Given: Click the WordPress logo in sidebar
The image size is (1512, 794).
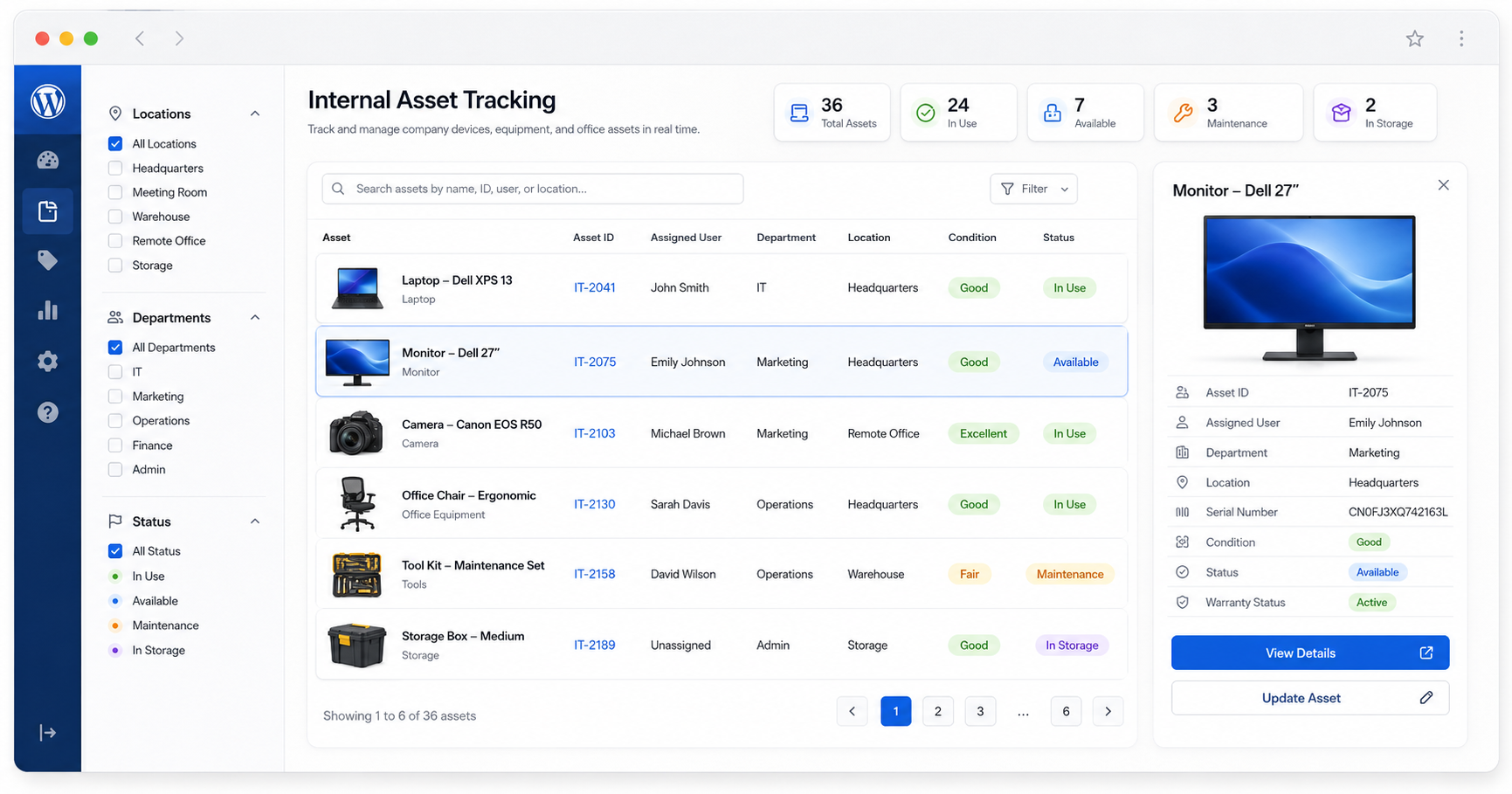Looking at the screenshot, I should click(48, 101).
